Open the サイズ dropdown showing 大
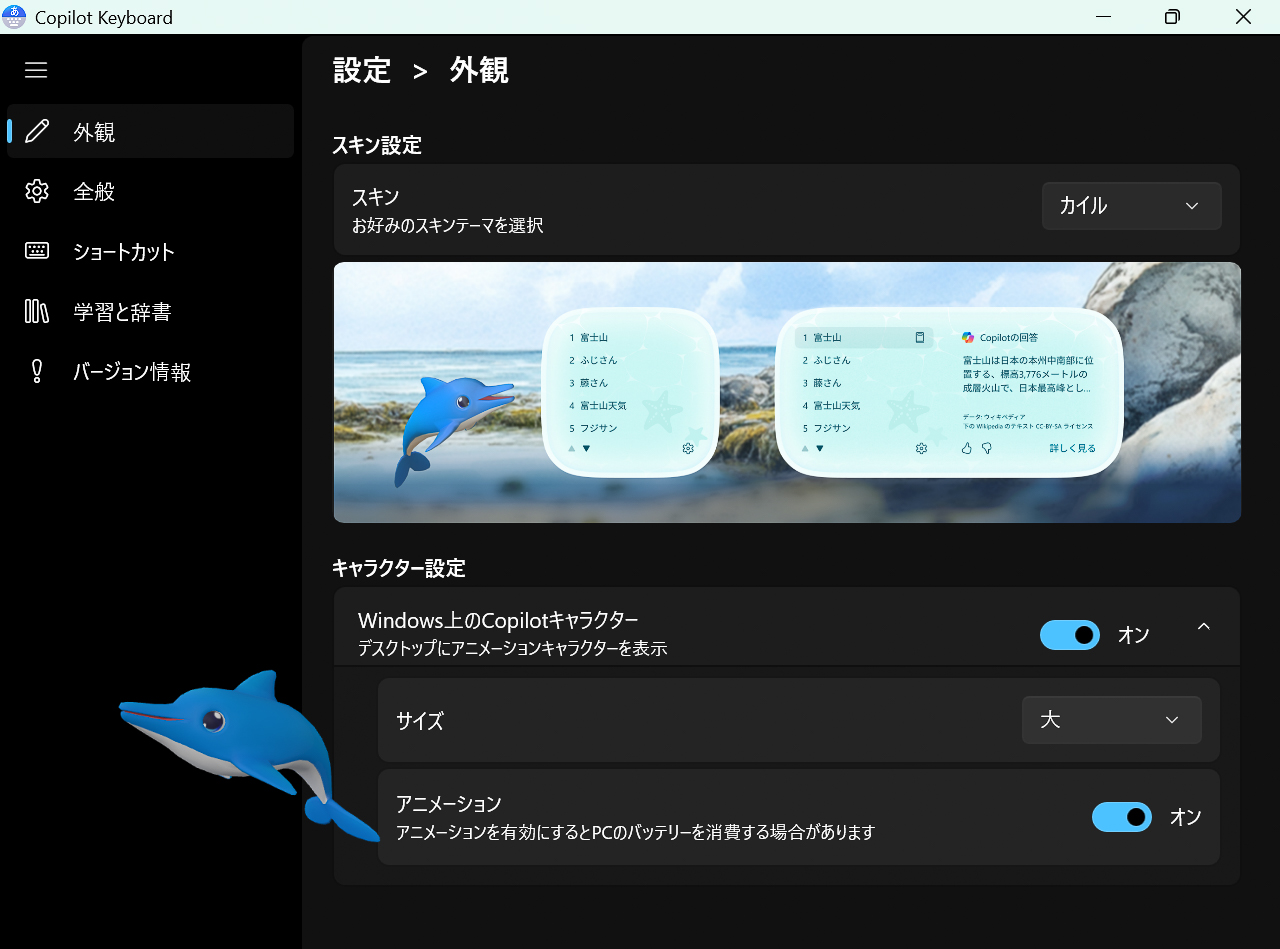 tap(1111, 719)
